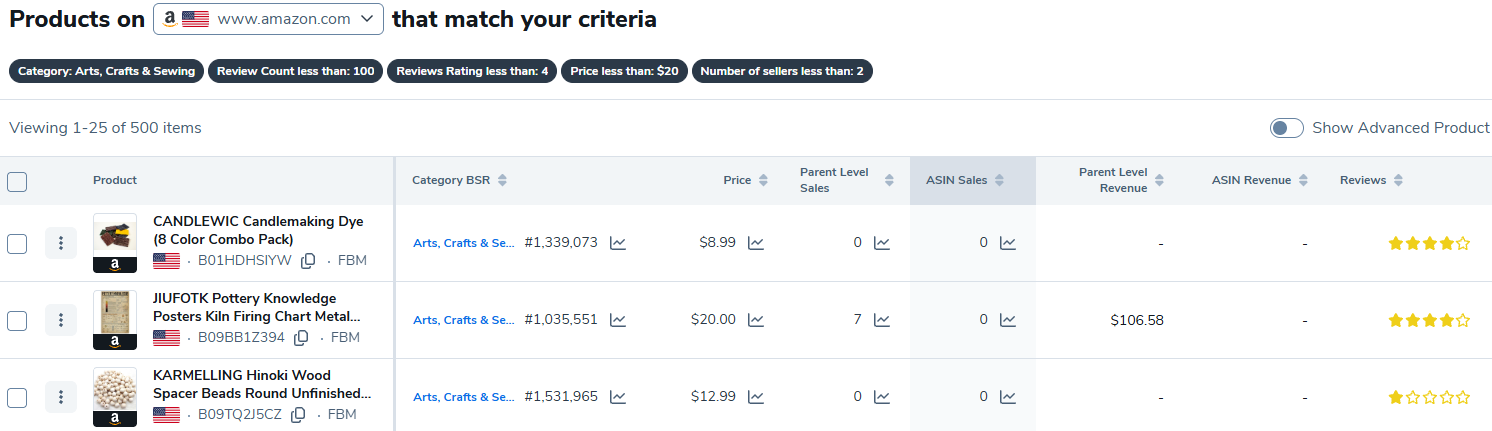1492x431 pixels.
Task: Select the KARMELLING Hinoki Wood Beads checkbox
Action: coord(17,397)
